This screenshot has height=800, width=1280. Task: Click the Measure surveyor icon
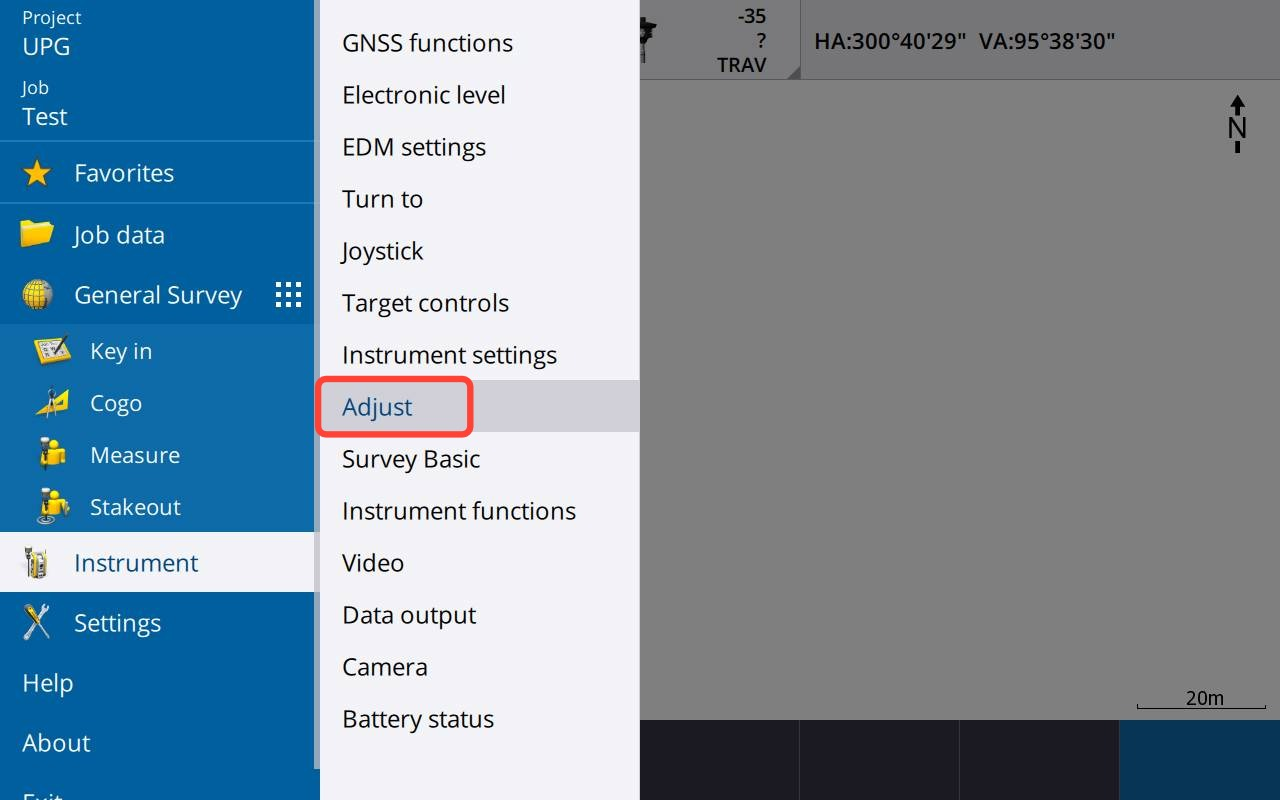coord(52,455)
